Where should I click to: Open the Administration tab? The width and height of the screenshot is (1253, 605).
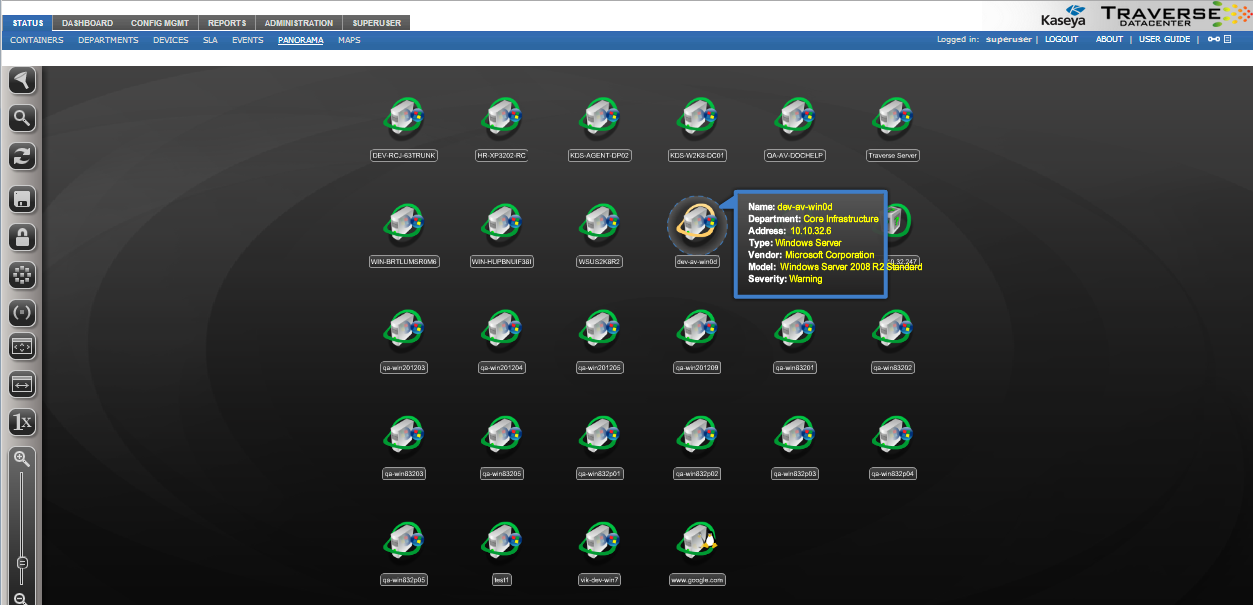pyautogui.click(x=299, y=23)
